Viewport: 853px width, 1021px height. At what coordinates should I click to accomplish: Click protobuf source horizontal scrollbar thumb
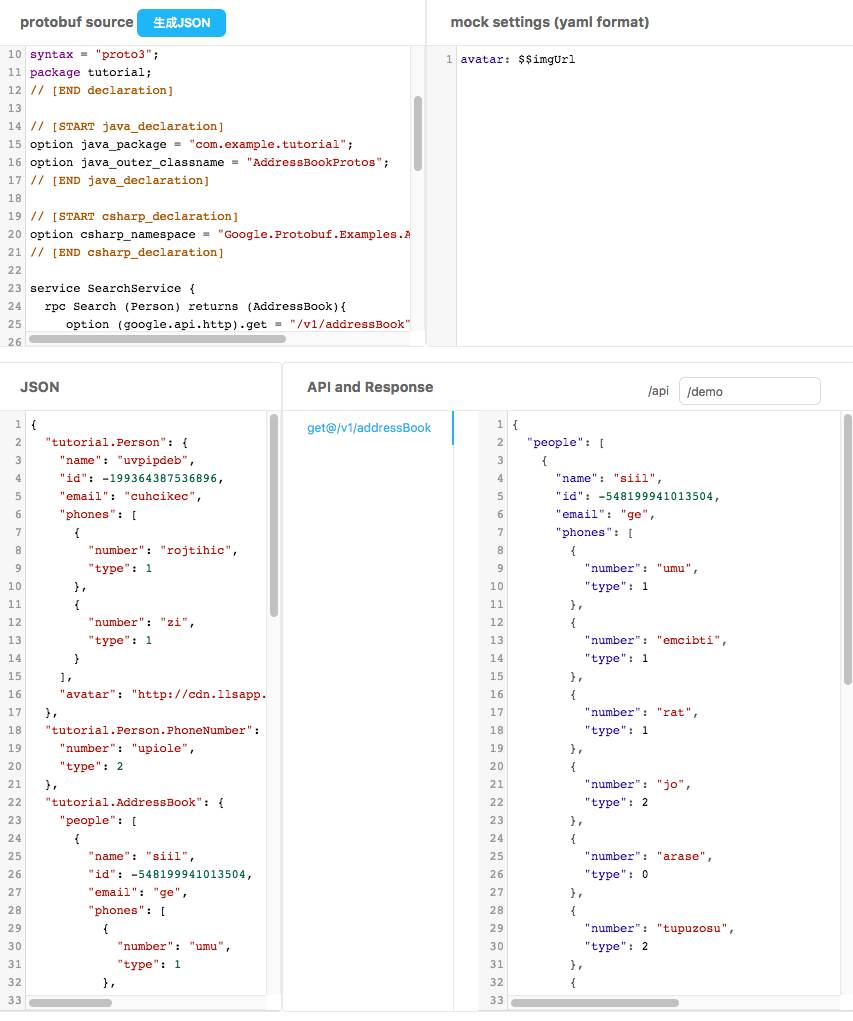[158, 339]
